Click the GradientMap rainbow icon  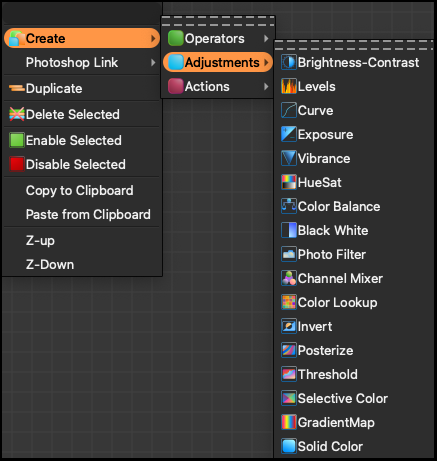(x=289, y=422)
